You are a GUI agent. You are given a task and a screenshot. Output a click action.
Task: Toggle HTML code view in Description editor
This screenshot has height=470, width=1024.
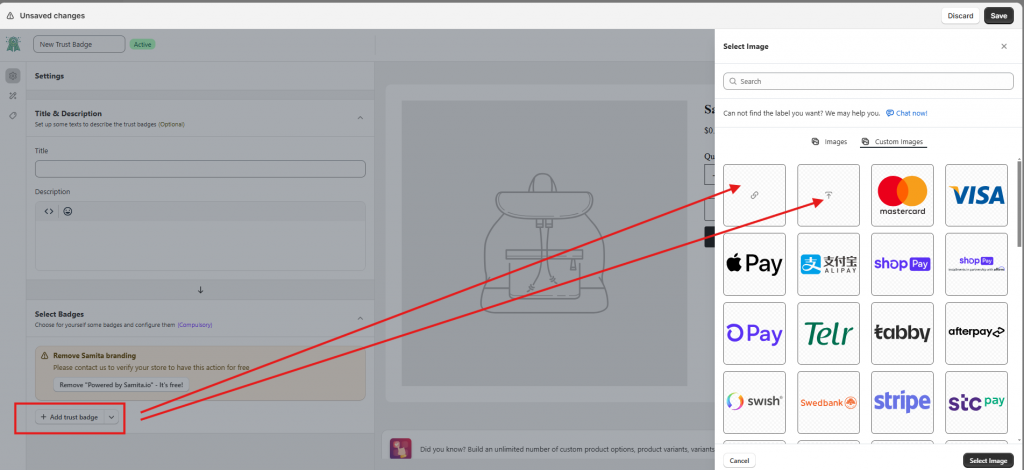(x=48, y=212)
